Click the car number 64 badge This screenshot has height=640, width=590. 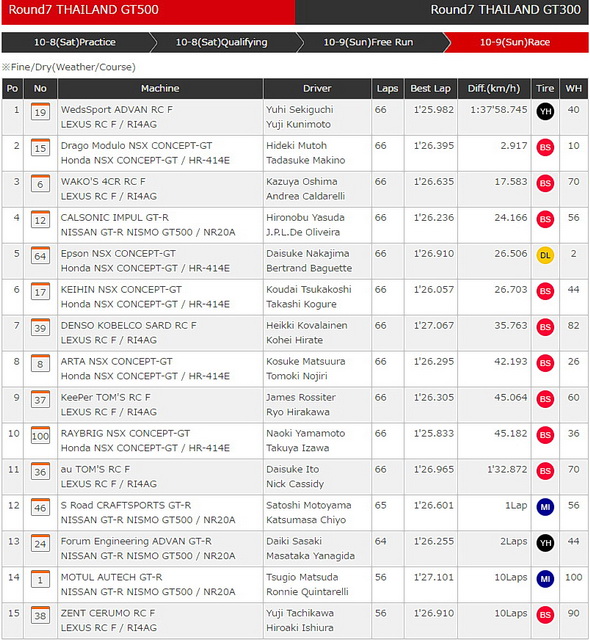[40, 256]
